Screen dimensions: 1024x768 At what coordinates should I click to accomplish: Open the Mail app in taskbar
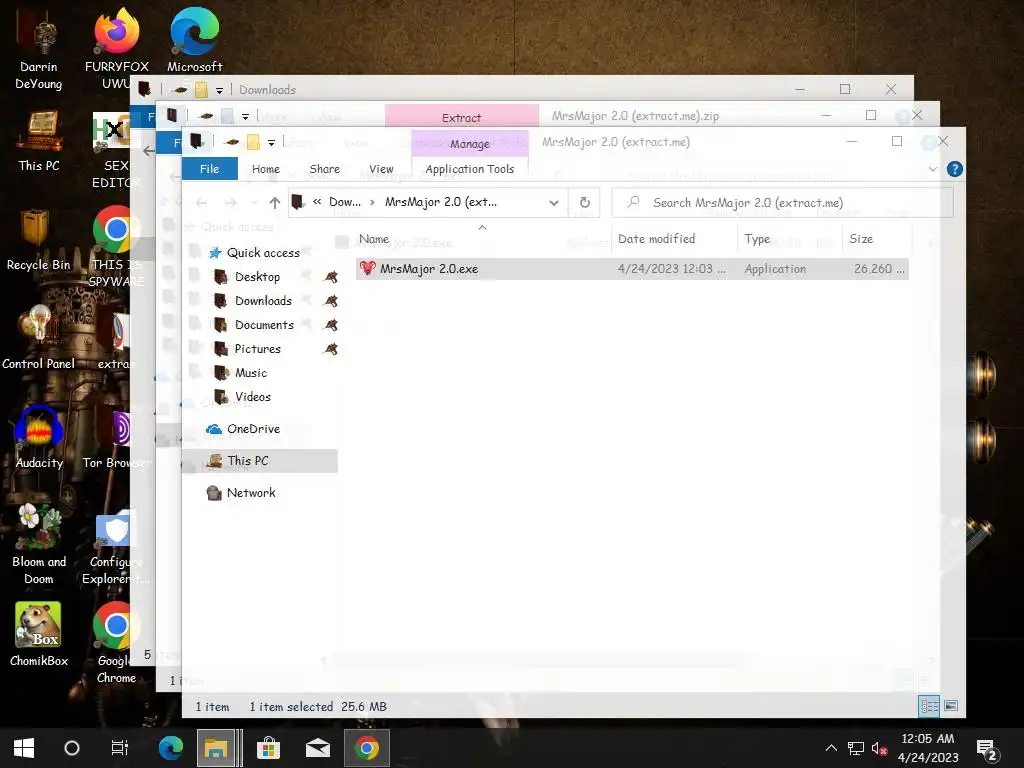click(318, 748)
